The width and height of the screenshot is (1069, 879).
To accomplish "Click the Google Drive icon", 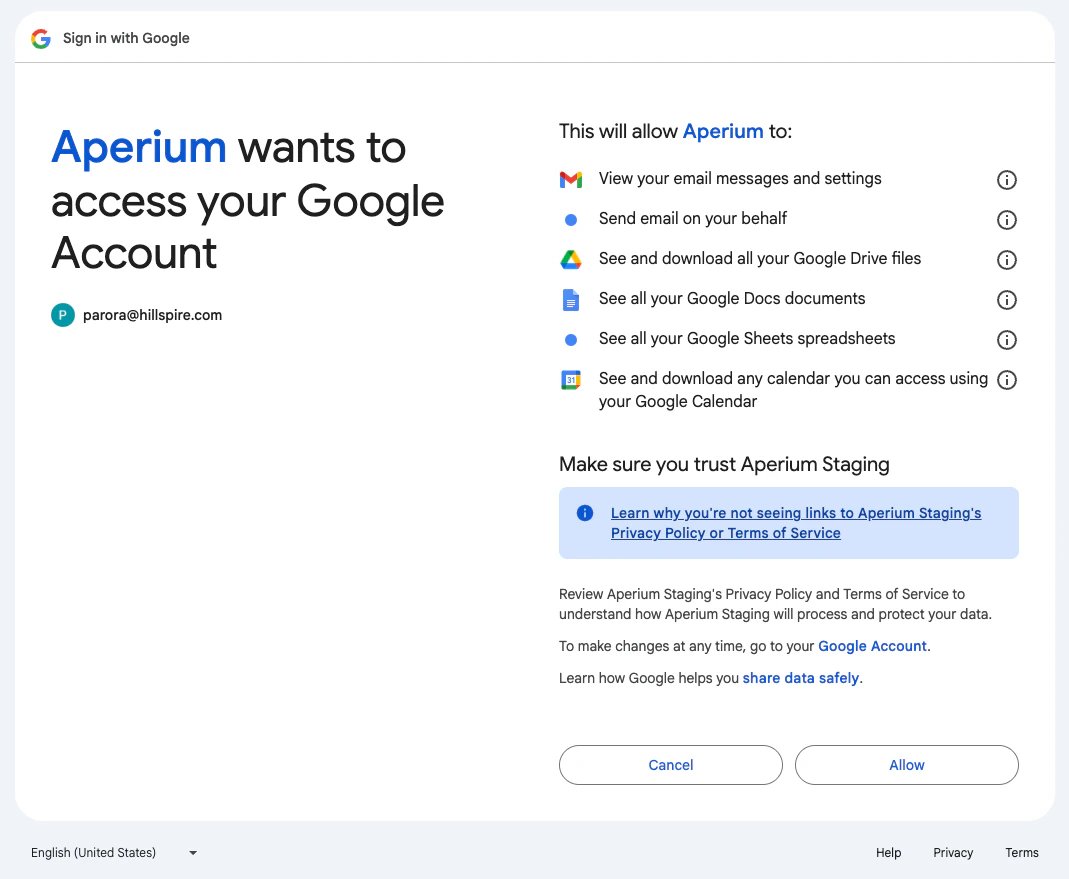I will tap(571, 259).
